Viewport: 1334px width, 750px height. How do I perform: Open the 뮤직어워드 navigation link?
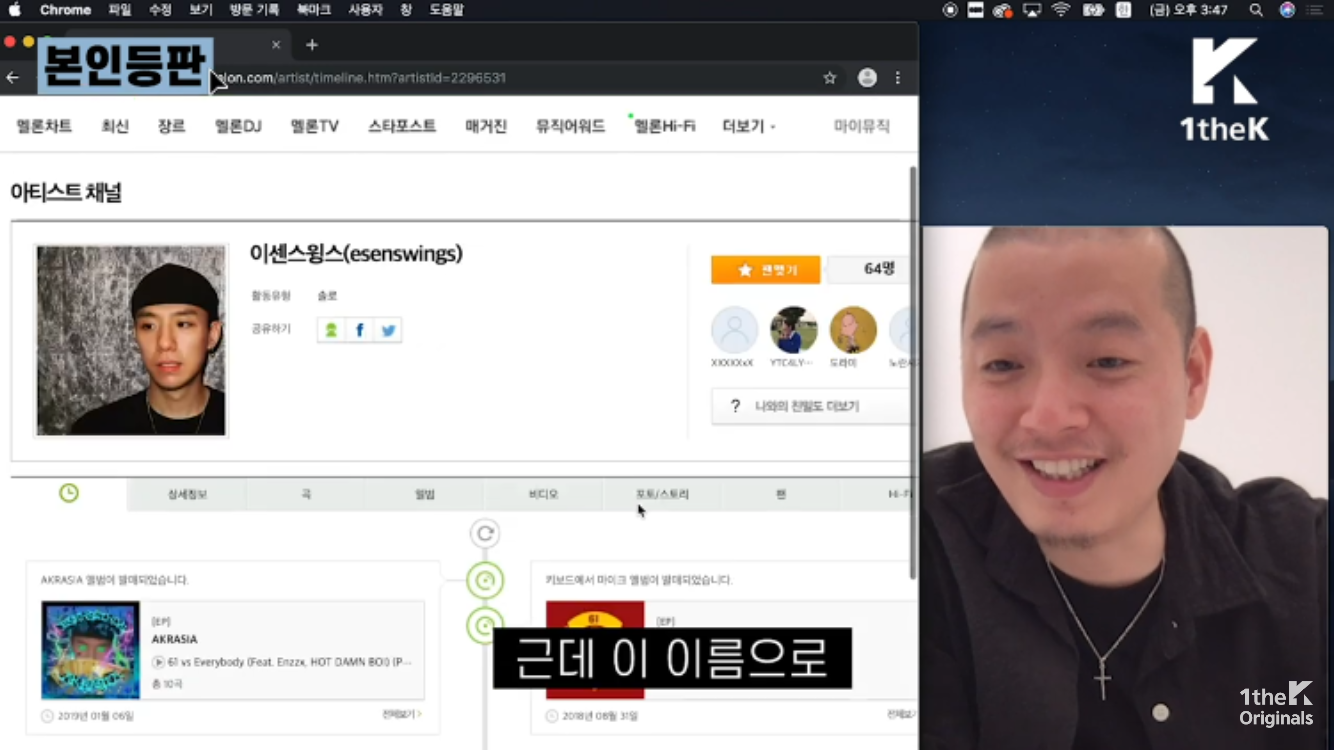point(570,126)
